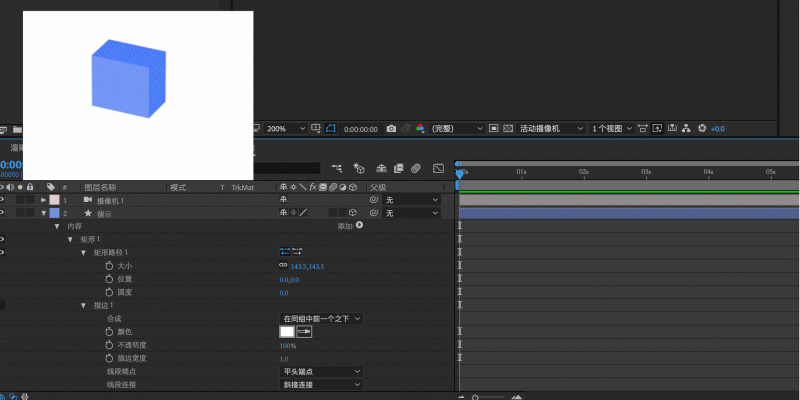The width and height of the screenshot is (800, 400).
Task: Enable frame blending icon in timeline
Action: click(398, 168)
